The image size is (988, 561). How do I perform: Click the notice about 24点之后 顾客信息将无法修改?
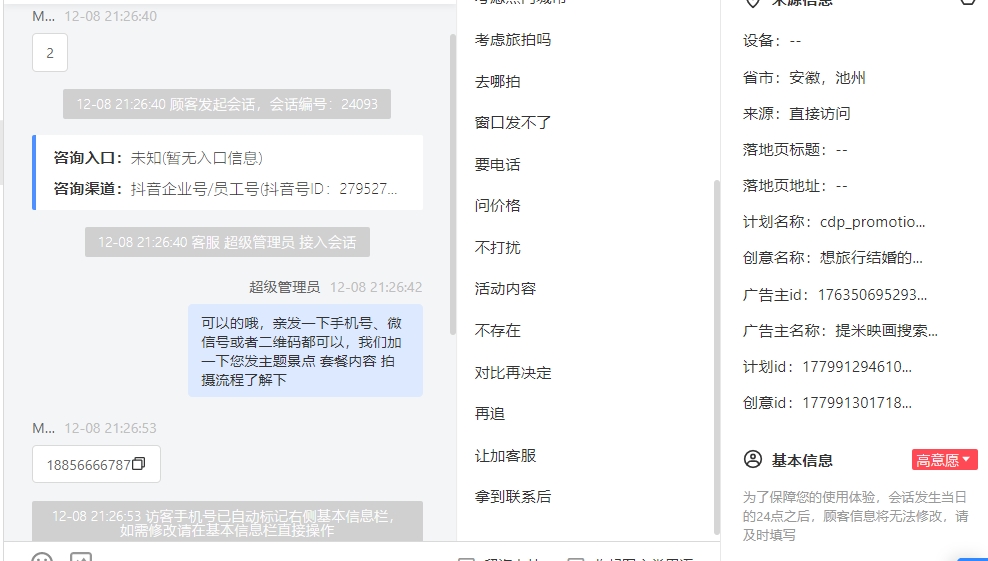pos(856,516)
